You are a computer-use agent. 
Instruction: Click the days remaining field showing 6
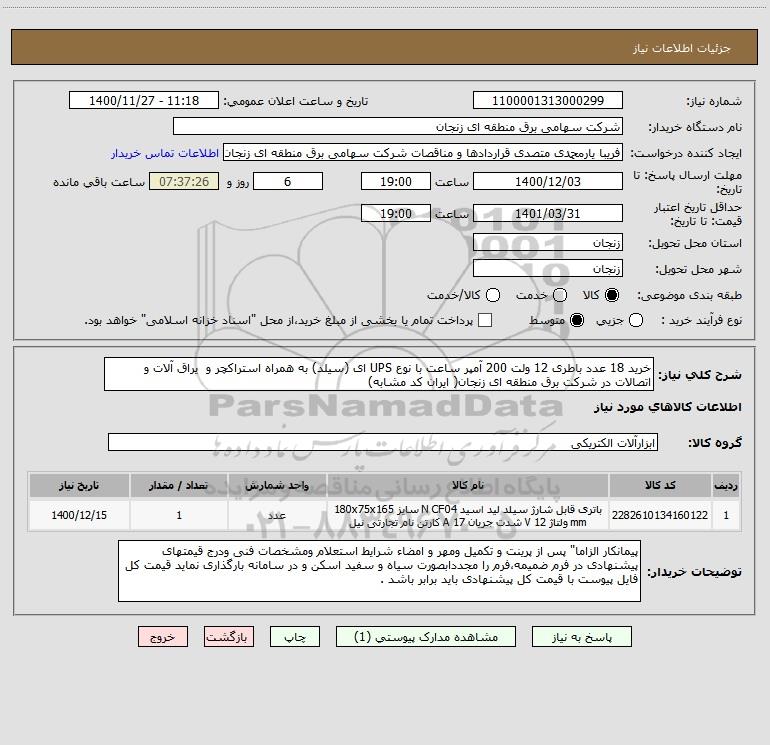(x=288, y=182)
